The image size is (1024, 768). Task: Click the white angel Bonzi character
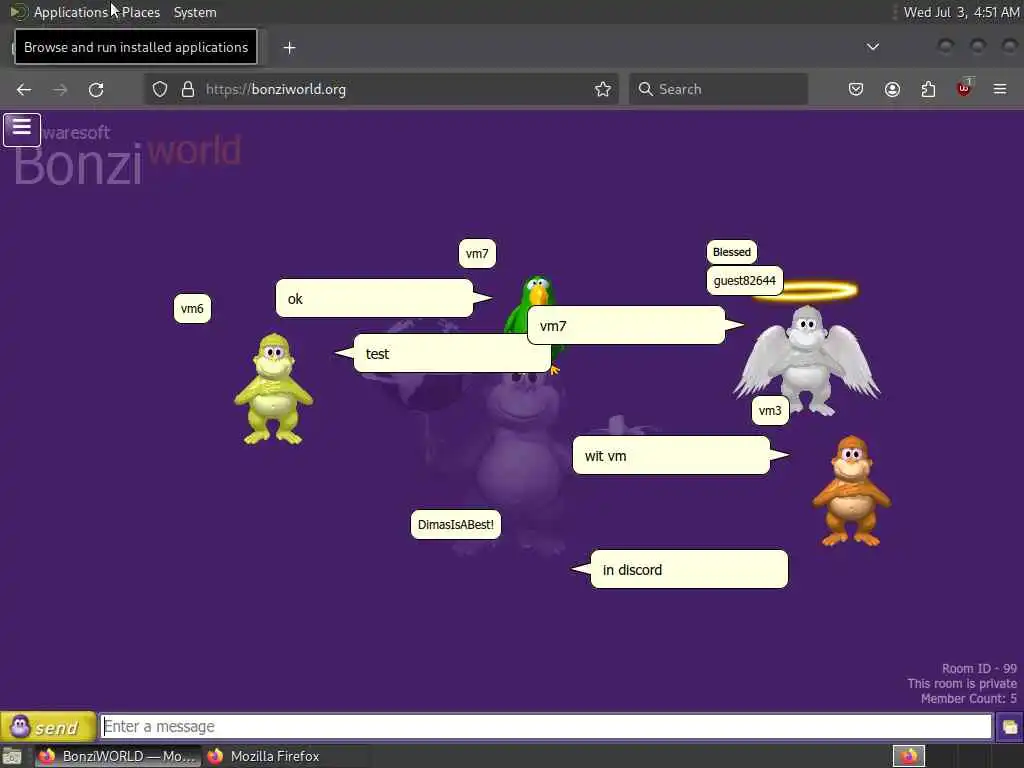tap(807, 360)
